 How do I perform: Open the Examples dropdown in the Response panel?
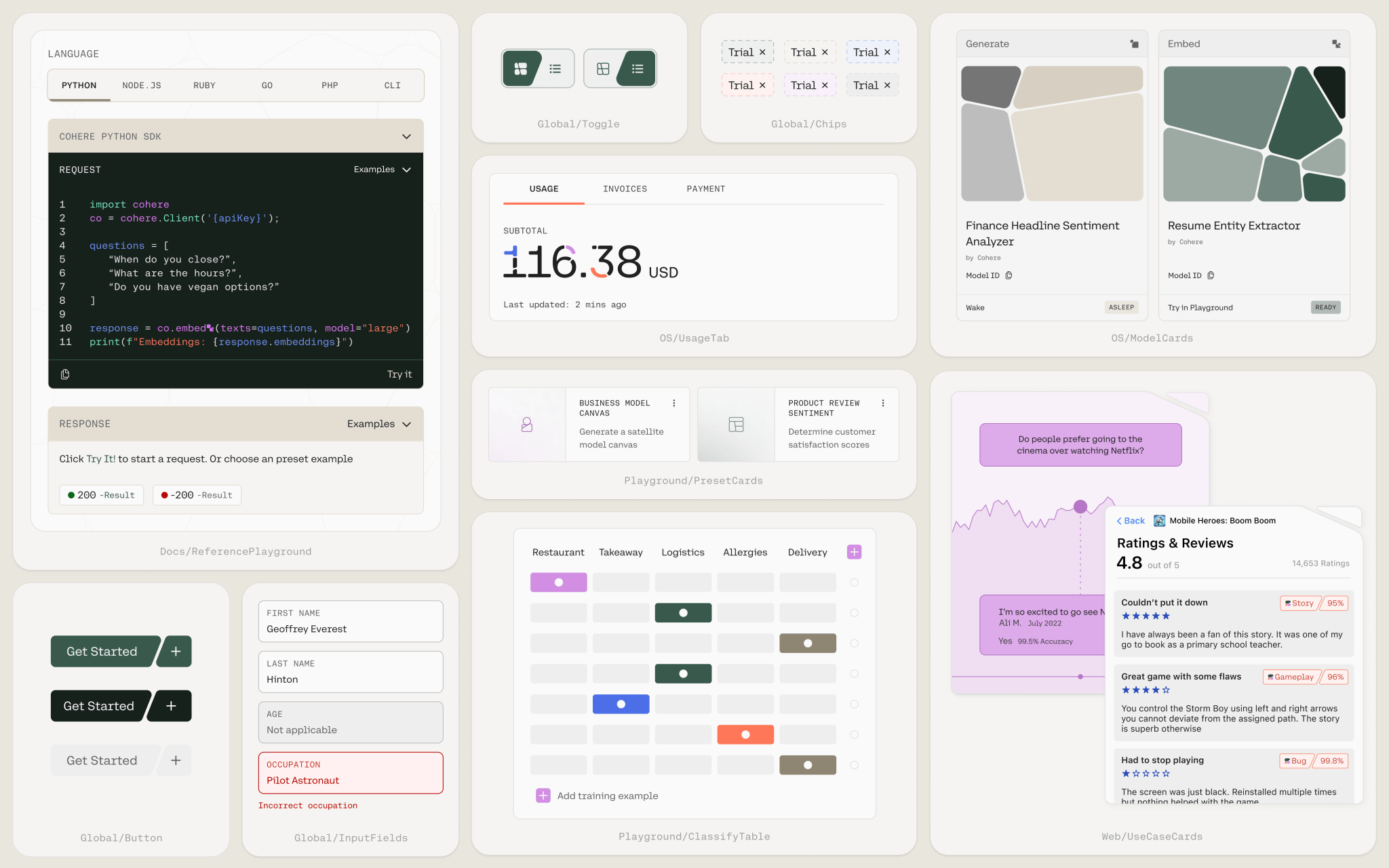[378, 424]
